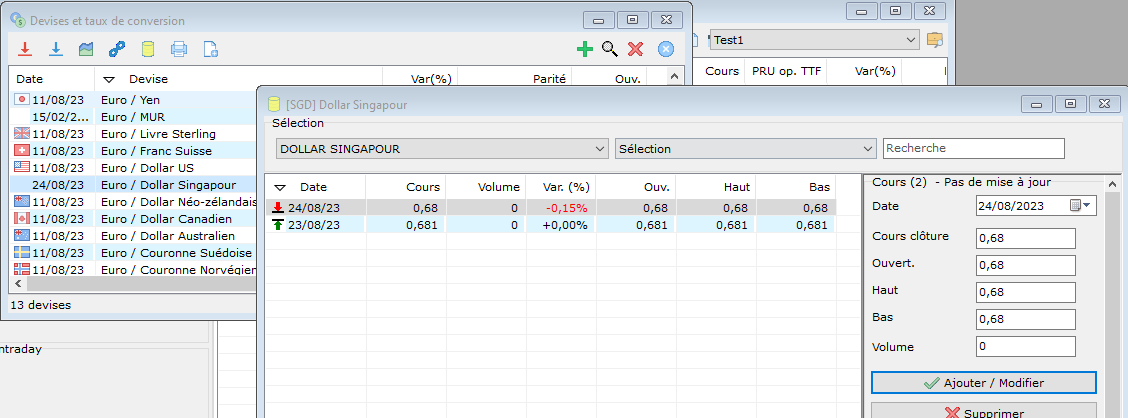Click the Volume column header in SGD table
This screenshot has width=1128, height=418.
click(499, 187)
